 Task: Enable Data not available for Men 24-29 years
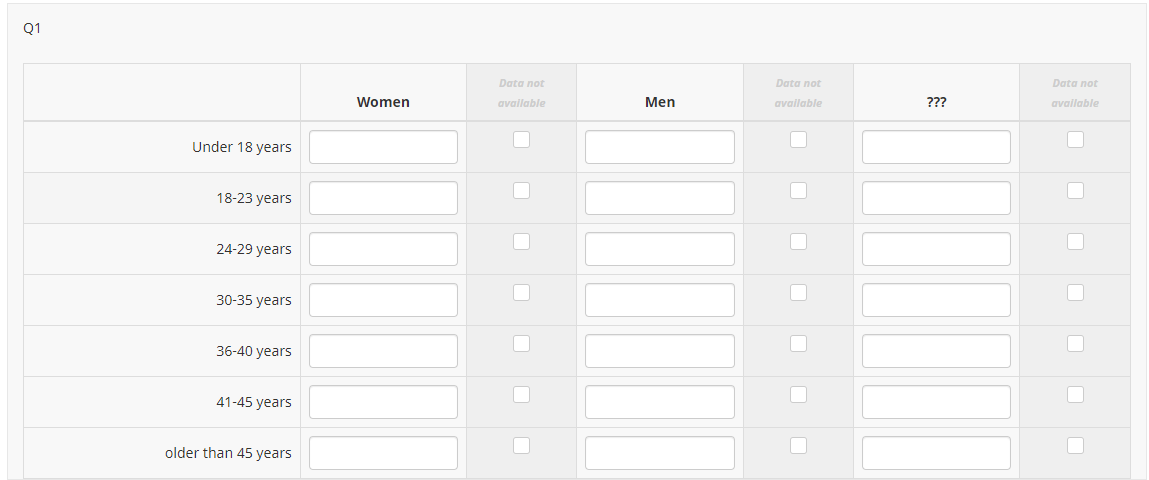(x=798, y=241)
